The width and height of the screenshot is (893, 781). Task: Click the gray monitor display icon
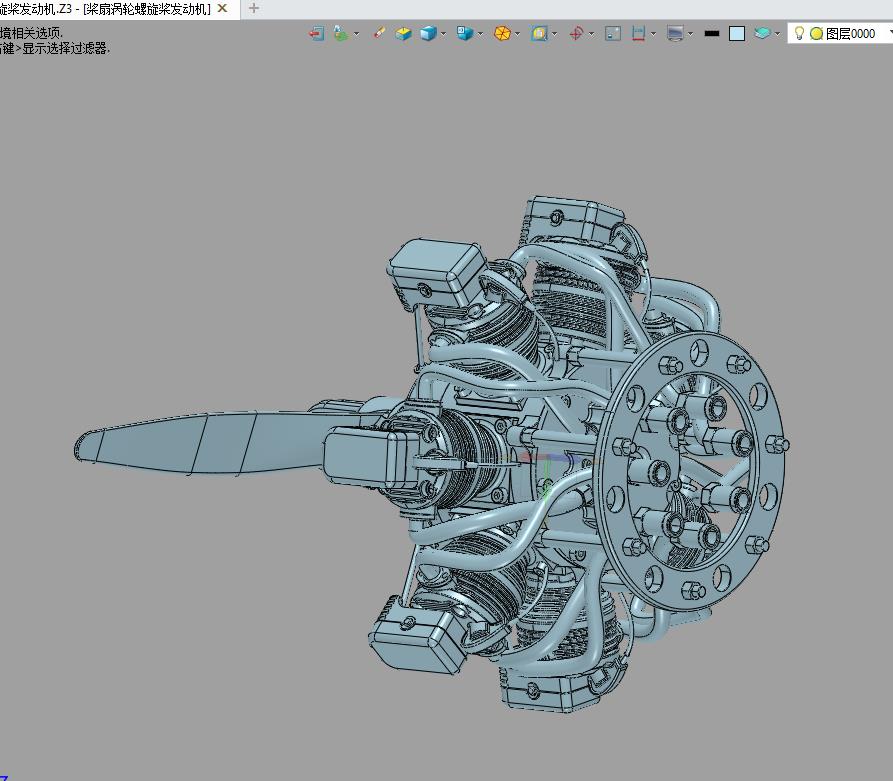pyautogui.click(x=675, y=34)
